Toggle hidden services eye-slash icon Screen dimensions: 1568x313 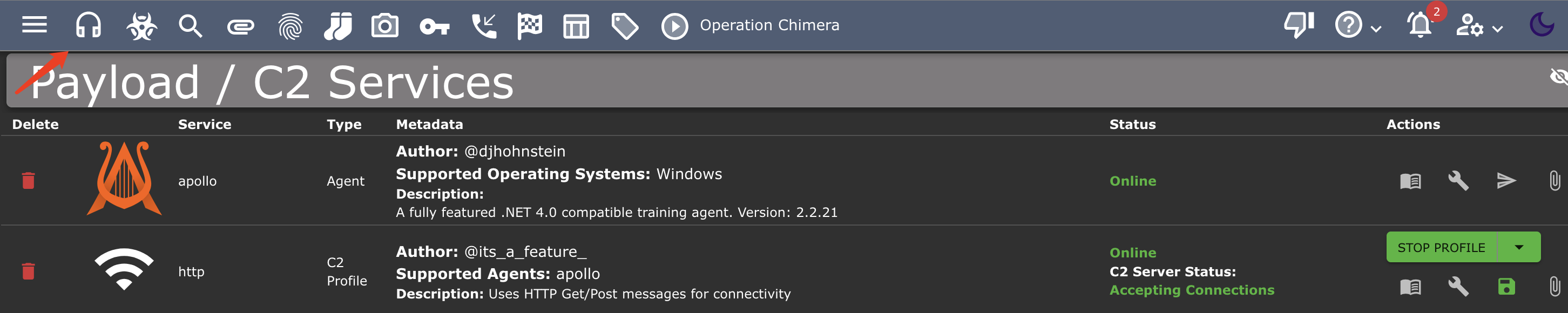(1558, 77)
